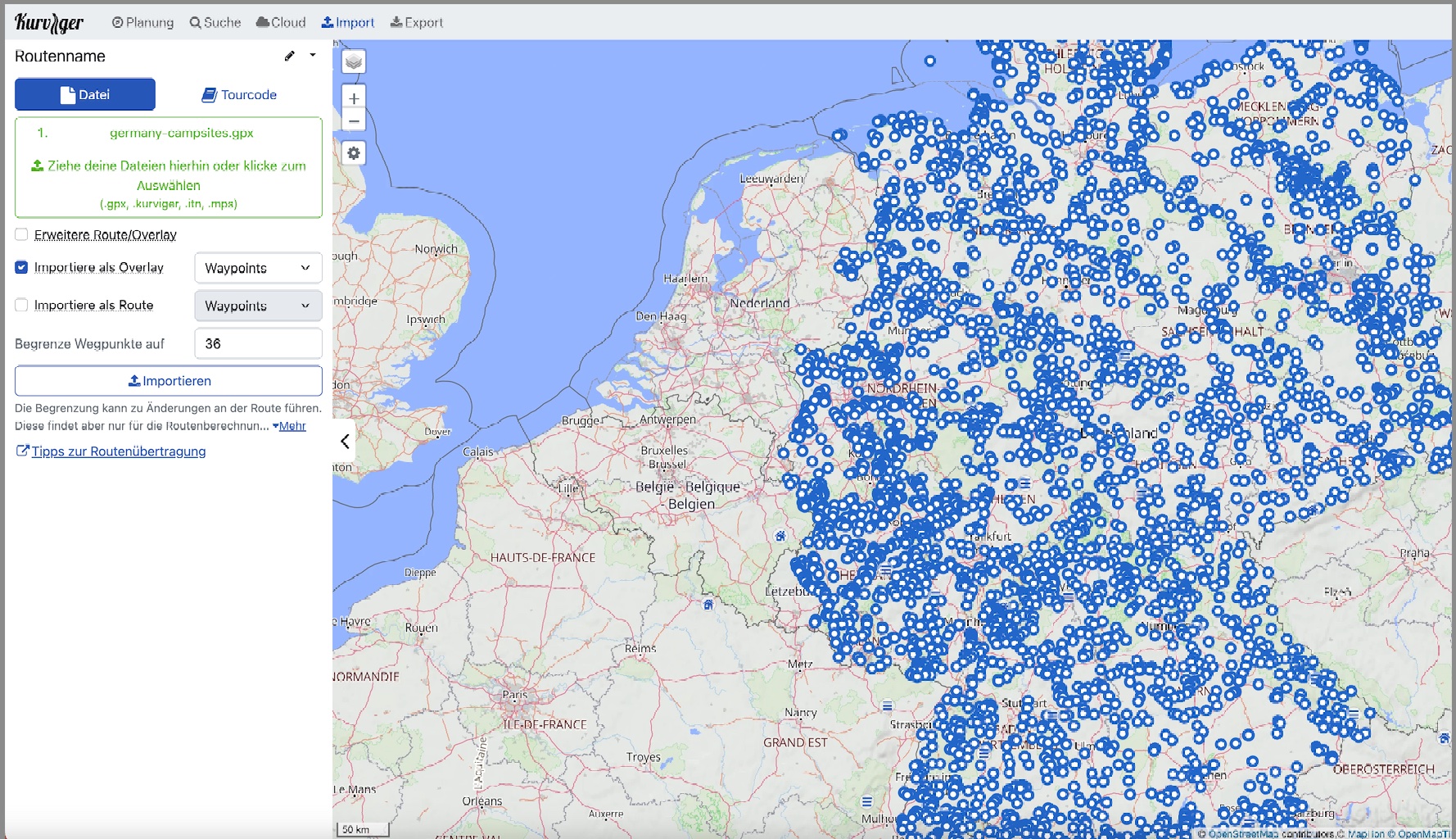The image size is (1456, 839).
Task: Open the Import menu
Action: [x=348, y=22]
